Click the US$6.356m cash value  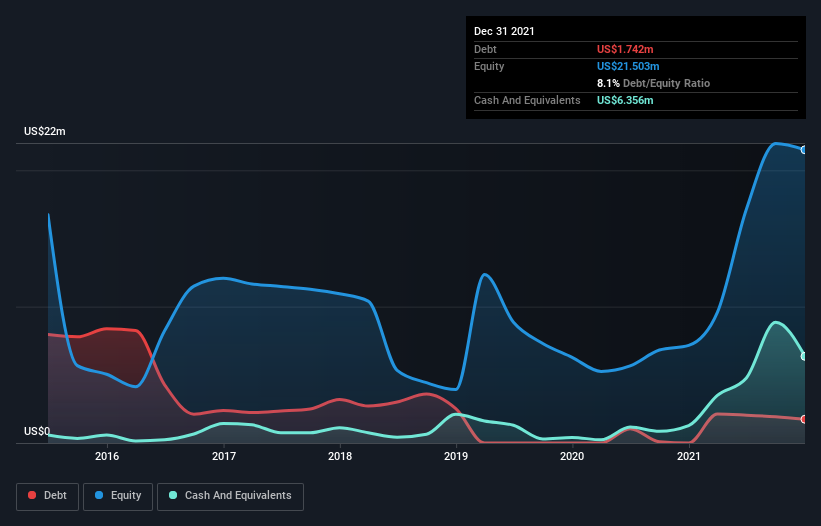(625, 100)
